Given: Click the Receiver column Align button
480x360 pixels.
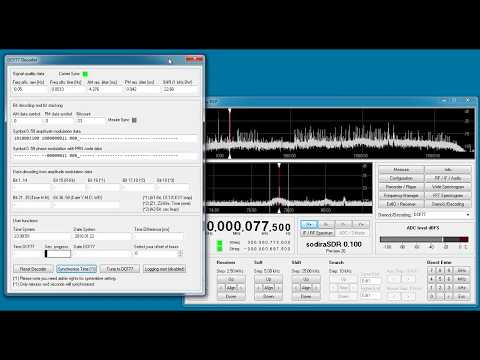Looking at the screenshot, I should click(231, 287).
